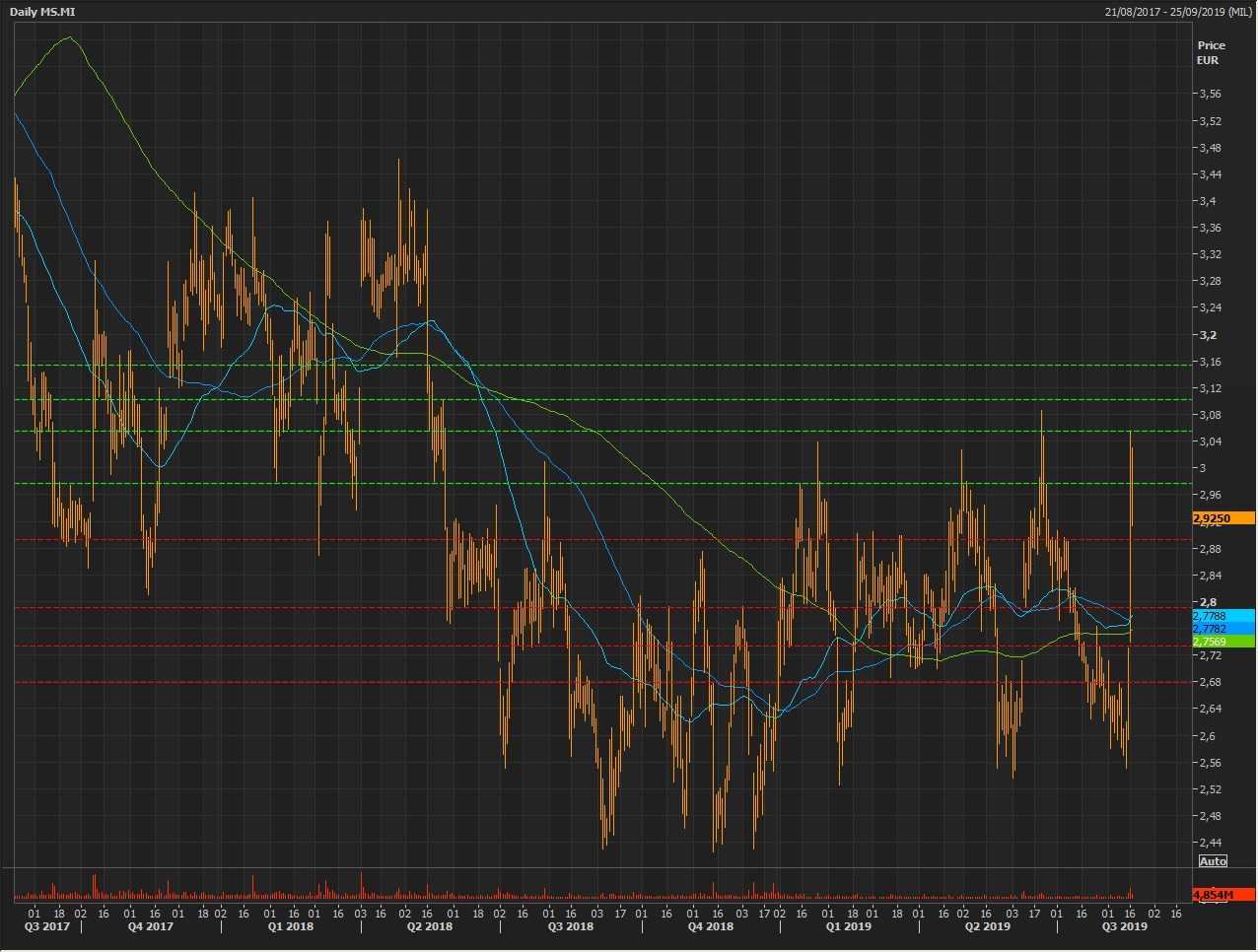The image size is (1258, 952).
Task: Select the green 2,7569 moving average tag
Action: coord(1223,642)
